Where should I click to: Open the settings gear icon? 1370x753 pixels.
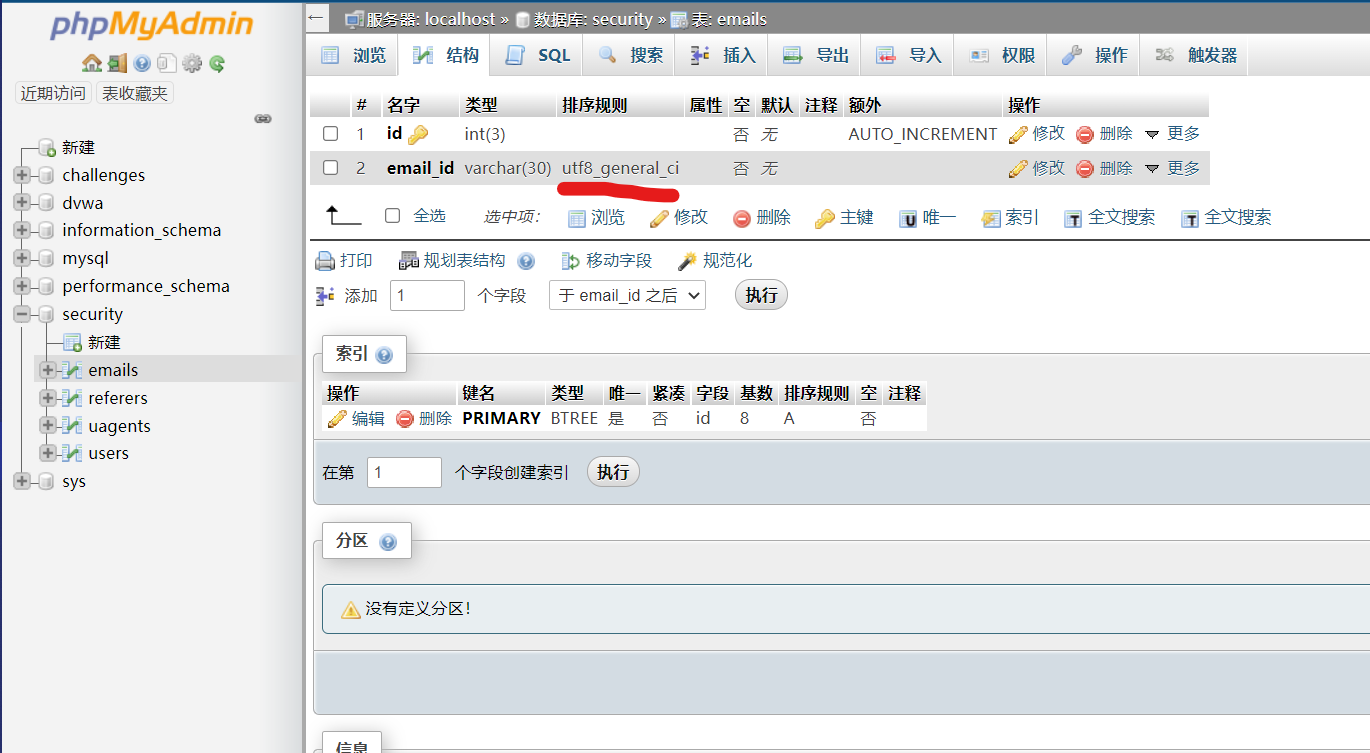191,62
